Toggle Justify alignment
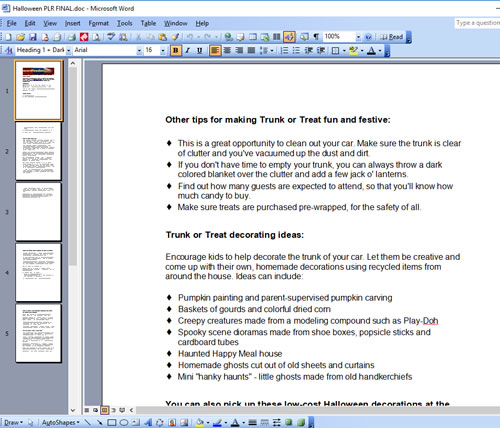The height and width of the screenshot is (428, 500). point(251,51)
